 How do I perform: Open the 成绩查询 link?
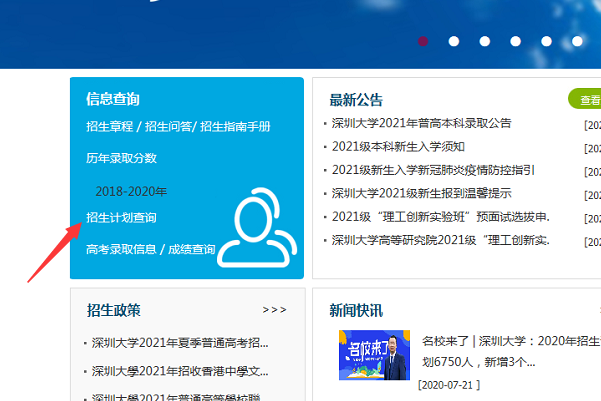pos(192,249)
